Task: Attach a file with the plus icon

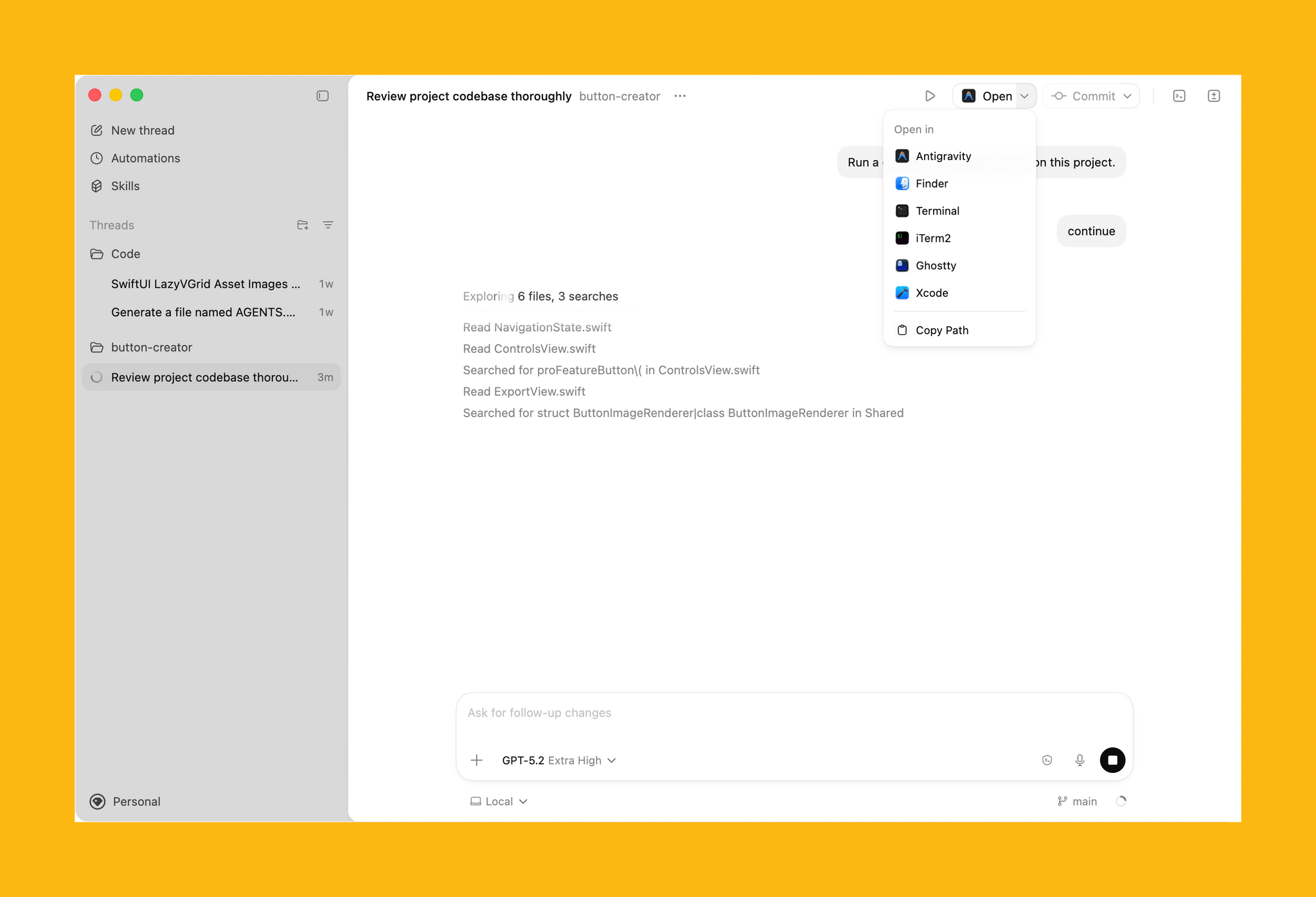Action: pos(477,760)
